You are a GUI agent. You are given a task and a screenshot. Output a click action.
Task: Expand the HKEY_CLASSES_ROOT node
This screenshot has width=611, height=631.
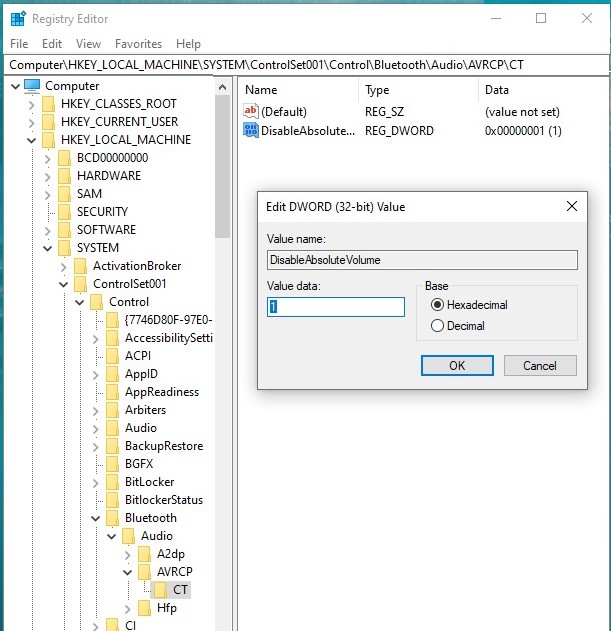(x=31, y=105)
